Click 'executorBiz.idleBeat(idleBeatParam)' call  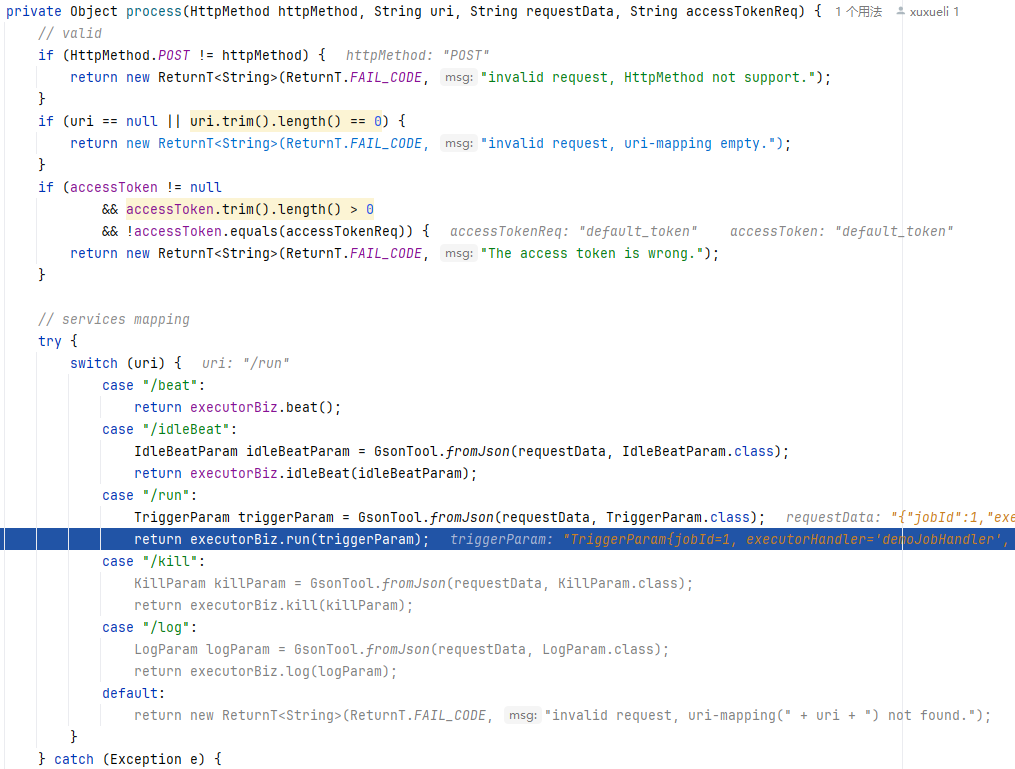[x=329, y=473]
